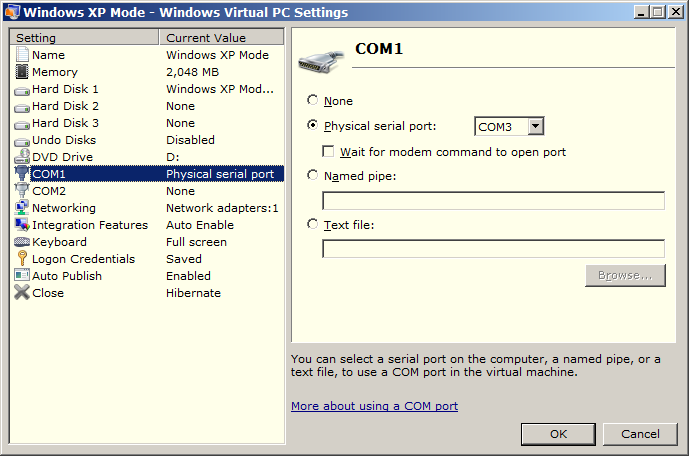This screenshot has height=456, width=689.
Task: Click the Close setting X icon
Action: pos(22,292)
